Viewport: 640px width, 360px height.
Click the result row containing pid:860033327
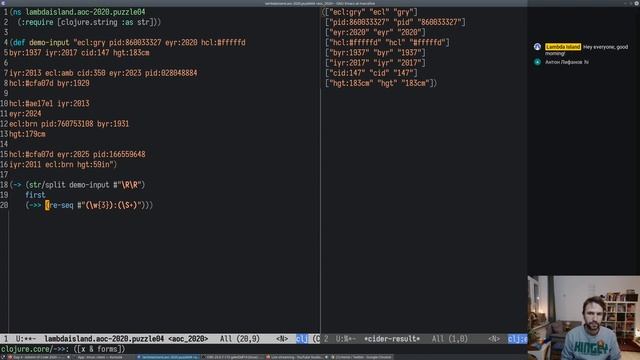[x=396, y=22]
